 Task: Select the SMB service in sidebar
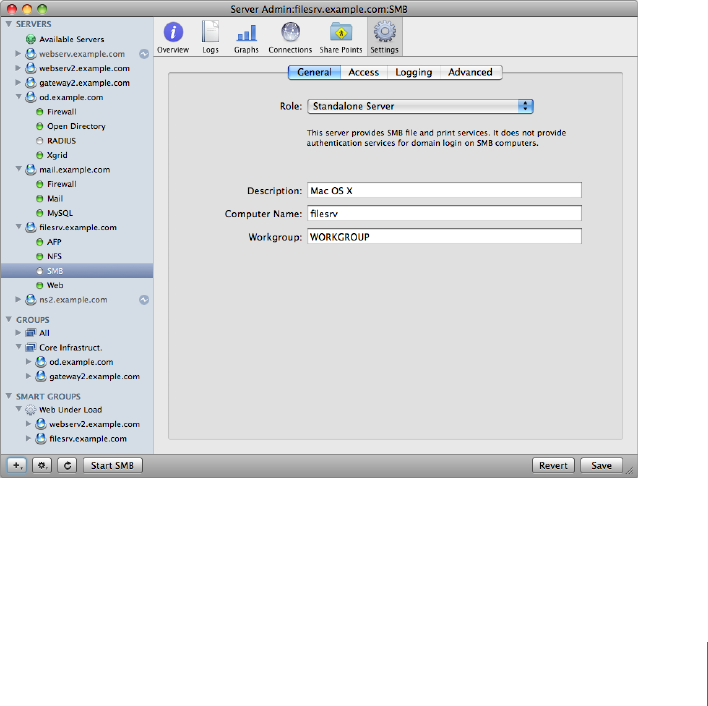tap(77, 271)
